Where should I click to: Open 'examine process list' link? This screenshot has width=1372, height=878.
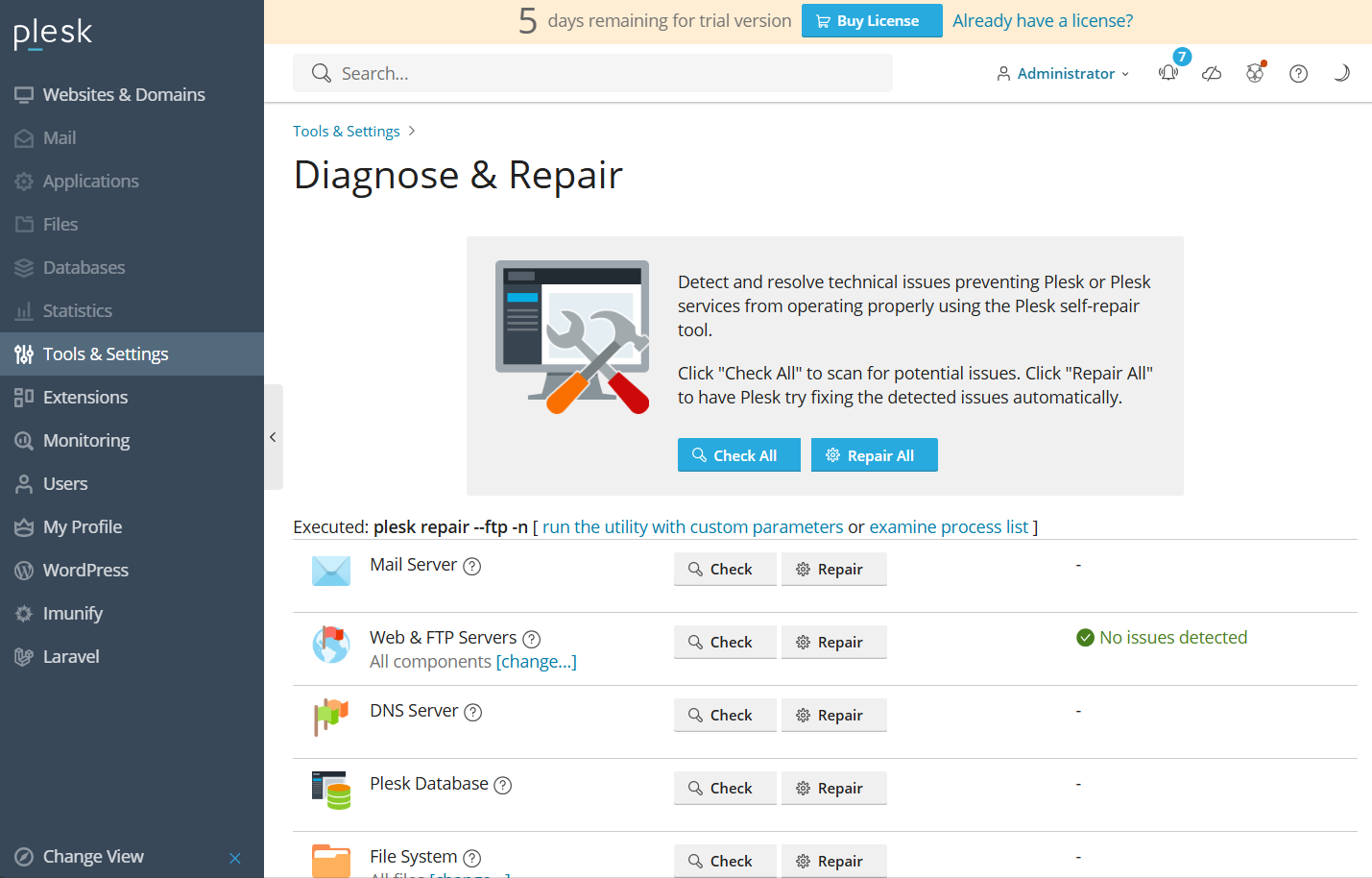click(949, 526)
